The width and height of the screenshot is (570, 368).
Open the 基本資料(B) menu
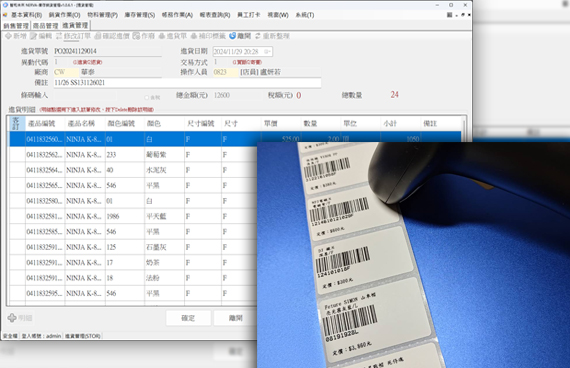(26, 15)
